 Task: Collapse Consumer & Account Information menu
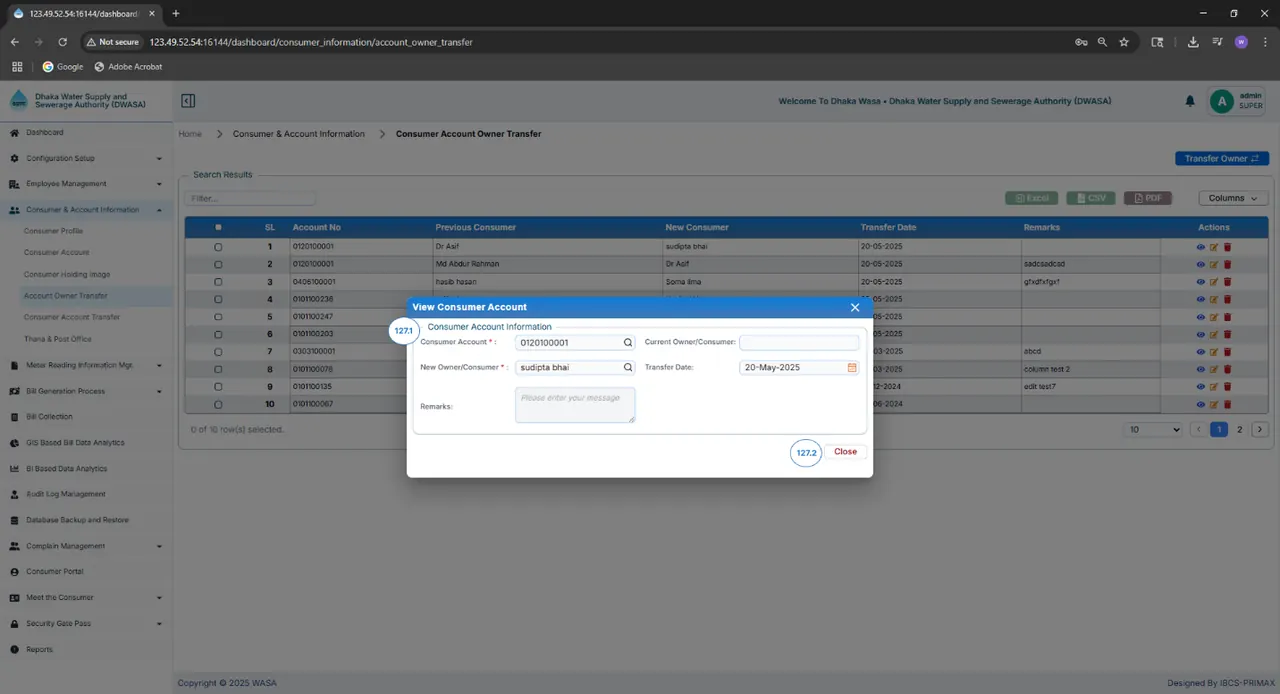86,210
